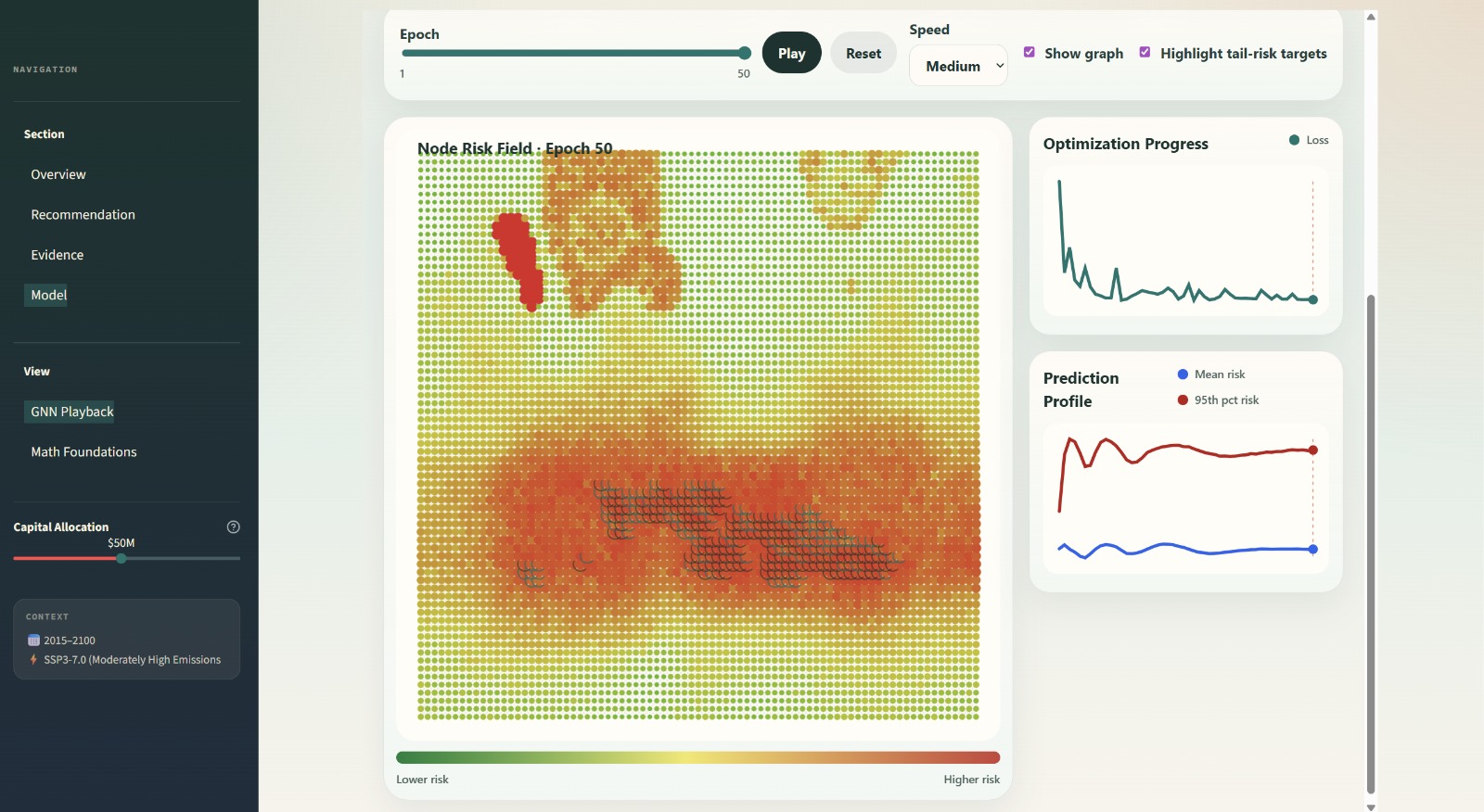The image size is (1484, 812).
Task: Open the Capital Allocation help icon
Action: click(x=234, y=527)
